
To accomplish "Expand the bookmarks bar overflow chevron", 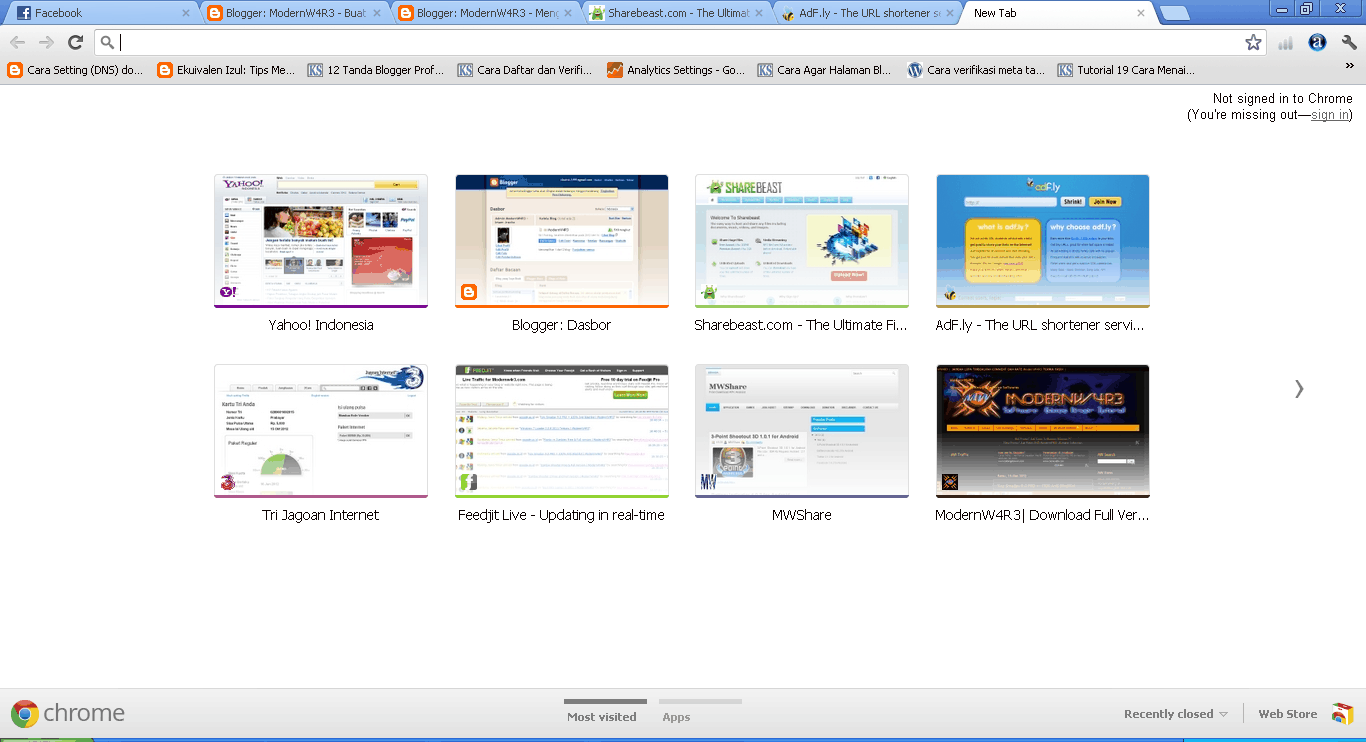I will click(x=1350, y=68).
